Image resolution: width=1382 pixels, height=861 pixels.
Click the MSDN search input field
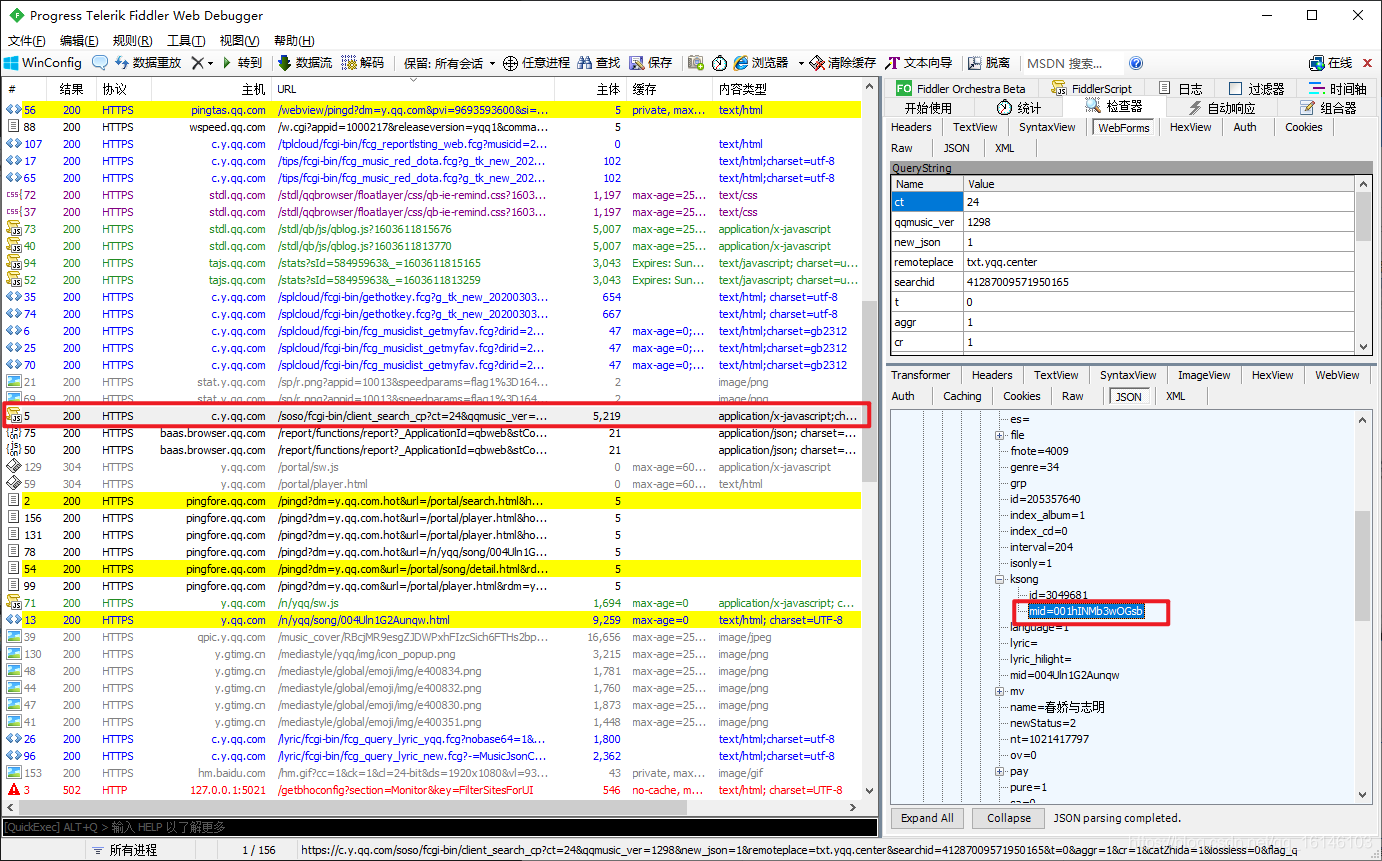[1073, 63]
